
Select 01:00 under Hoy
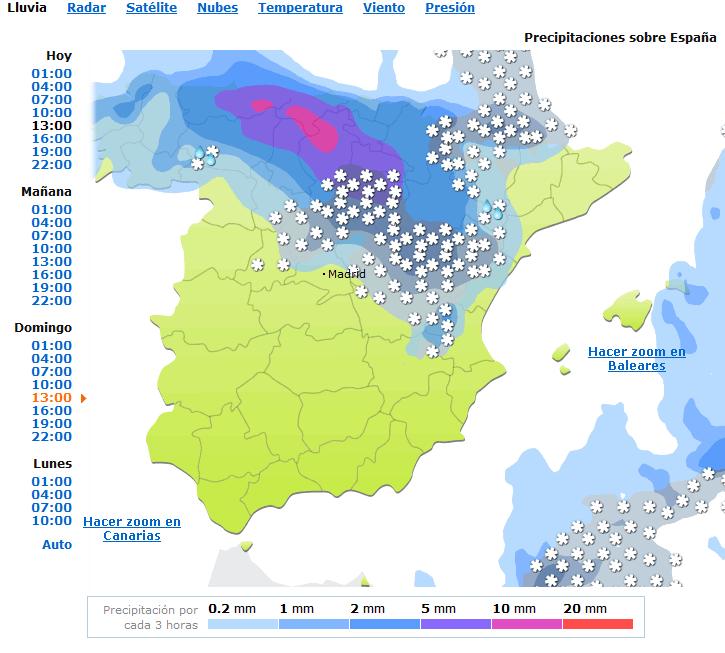(x=51, y=74)
